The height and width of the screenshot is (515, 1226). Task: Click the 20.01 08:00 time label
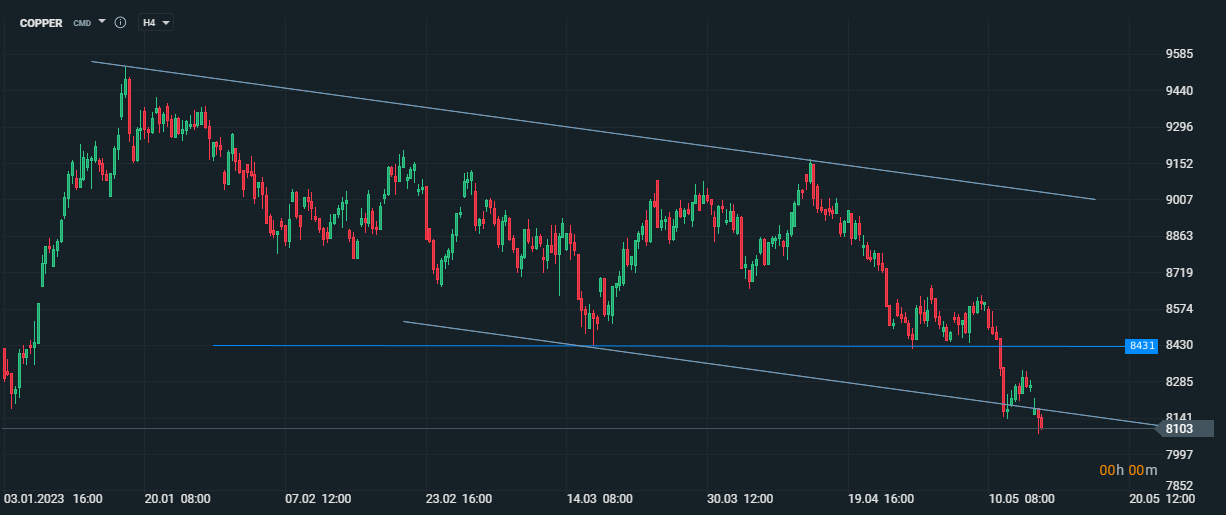[x=178, y=497]
